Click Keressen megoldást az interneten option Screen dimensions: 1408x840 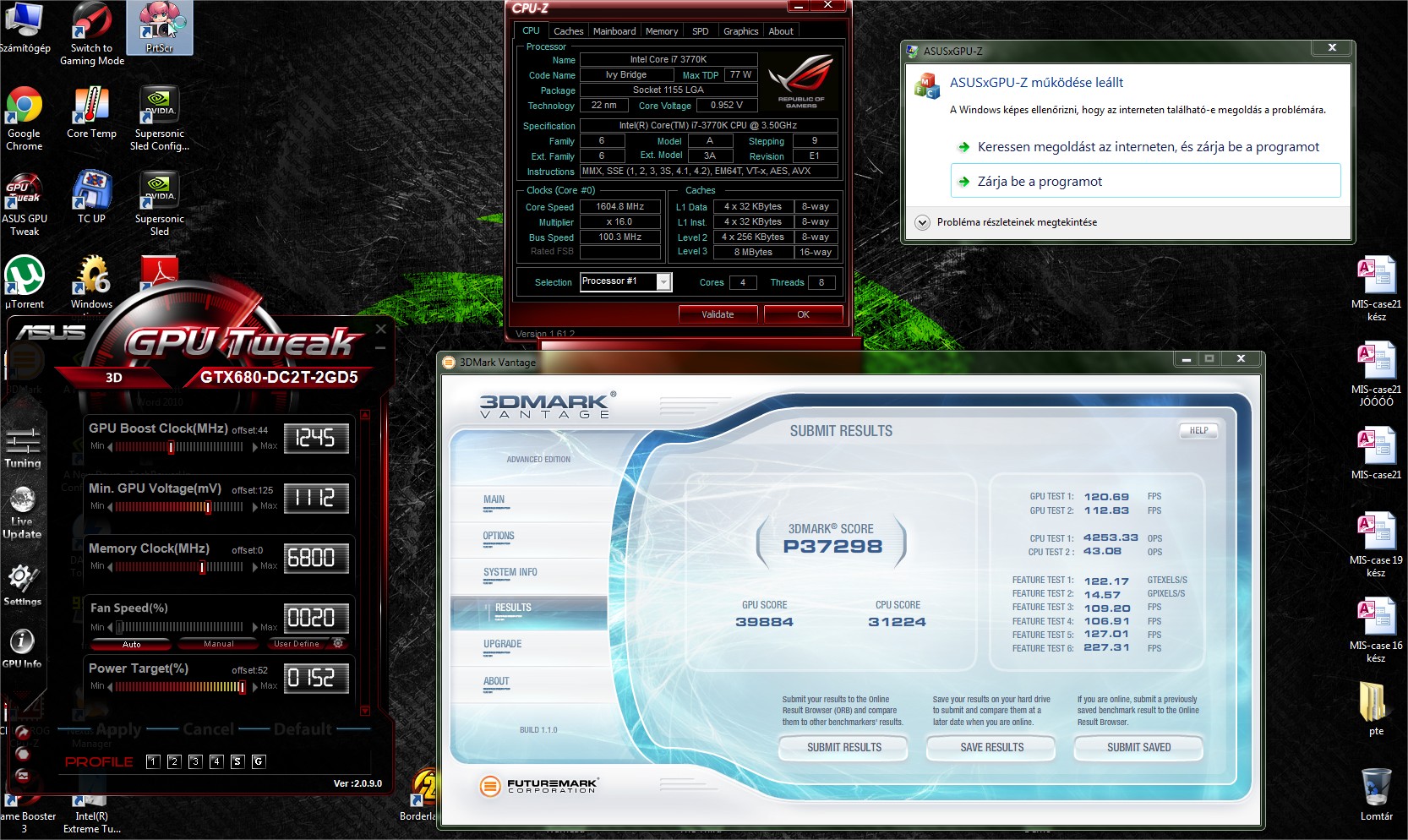pyautogui.click(x=1145, y=146)
